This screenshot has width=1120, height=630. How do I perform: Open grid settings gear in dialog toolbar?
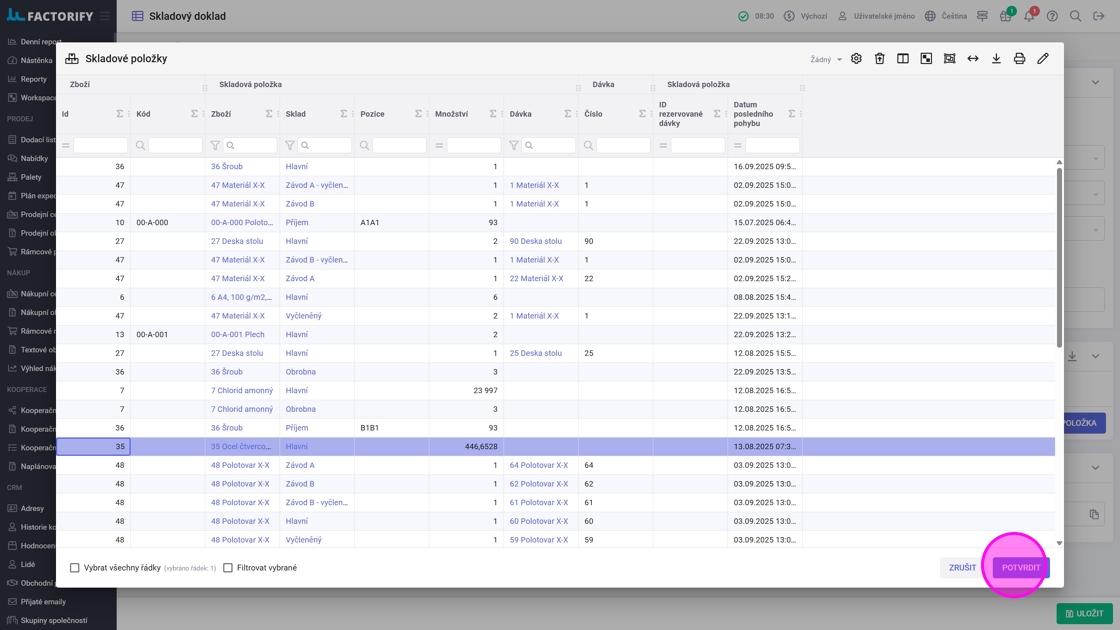pyautogui.click(x=856, y=59)
